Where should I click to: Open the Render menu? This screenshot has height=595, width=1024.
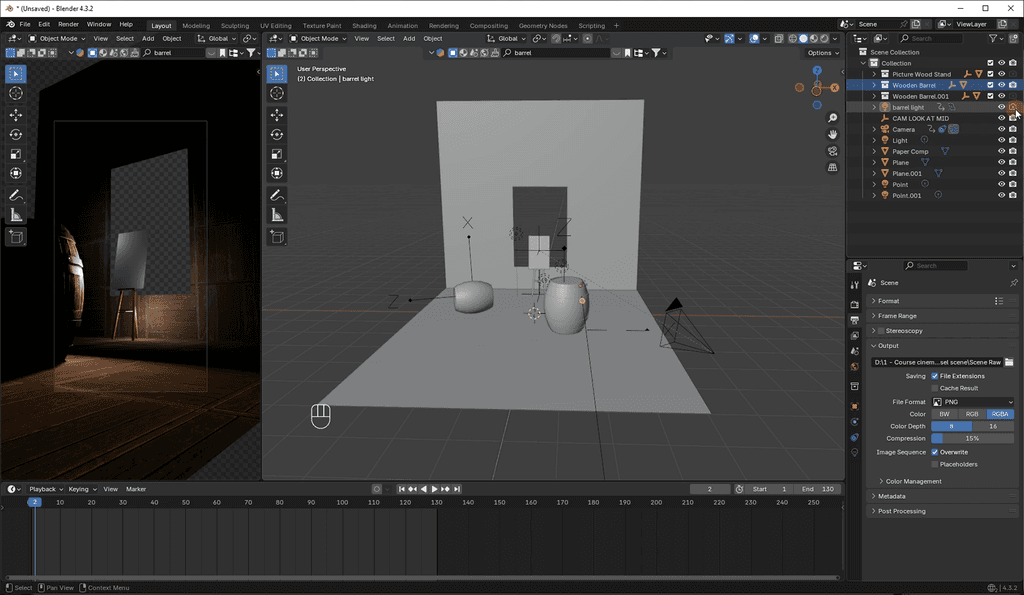coord(68,24)
